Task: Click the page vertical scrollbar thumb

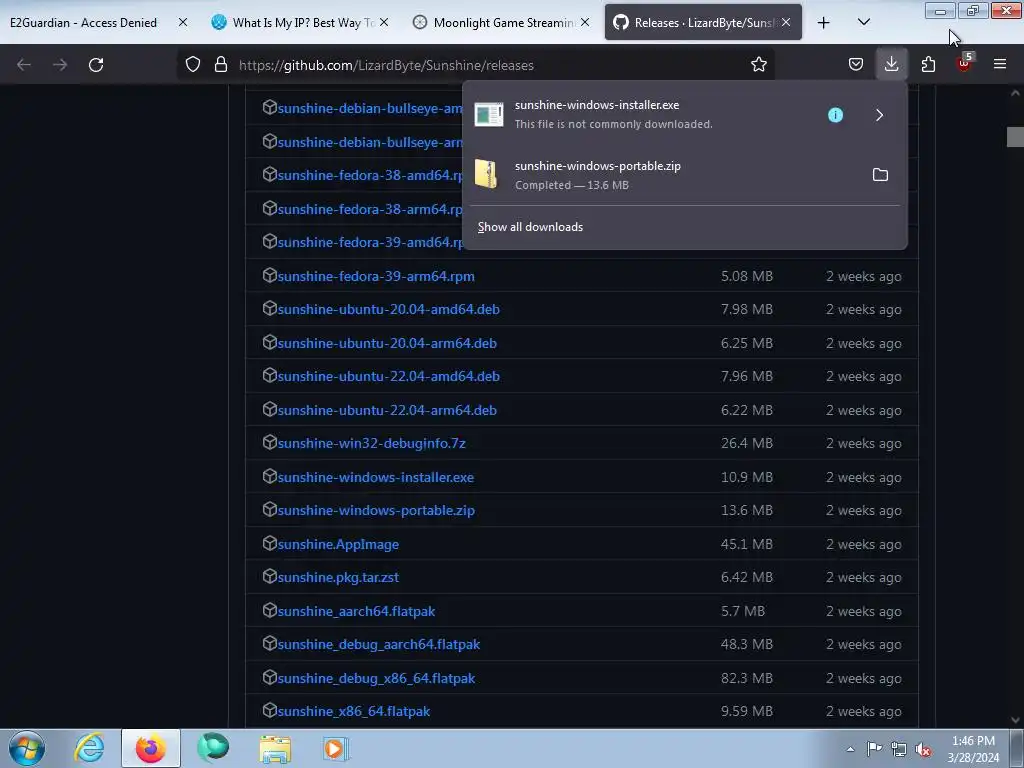Action: [x=1016, y=137]
